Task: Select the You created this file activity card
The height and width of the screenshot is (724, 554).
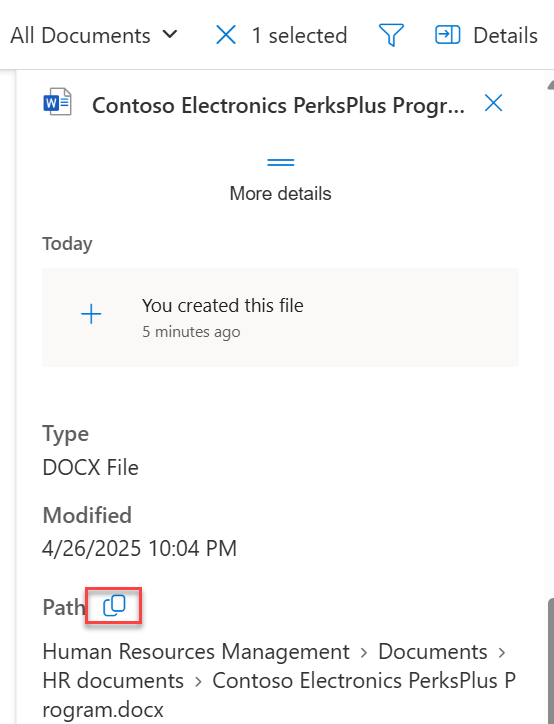Action: [280, 317]
